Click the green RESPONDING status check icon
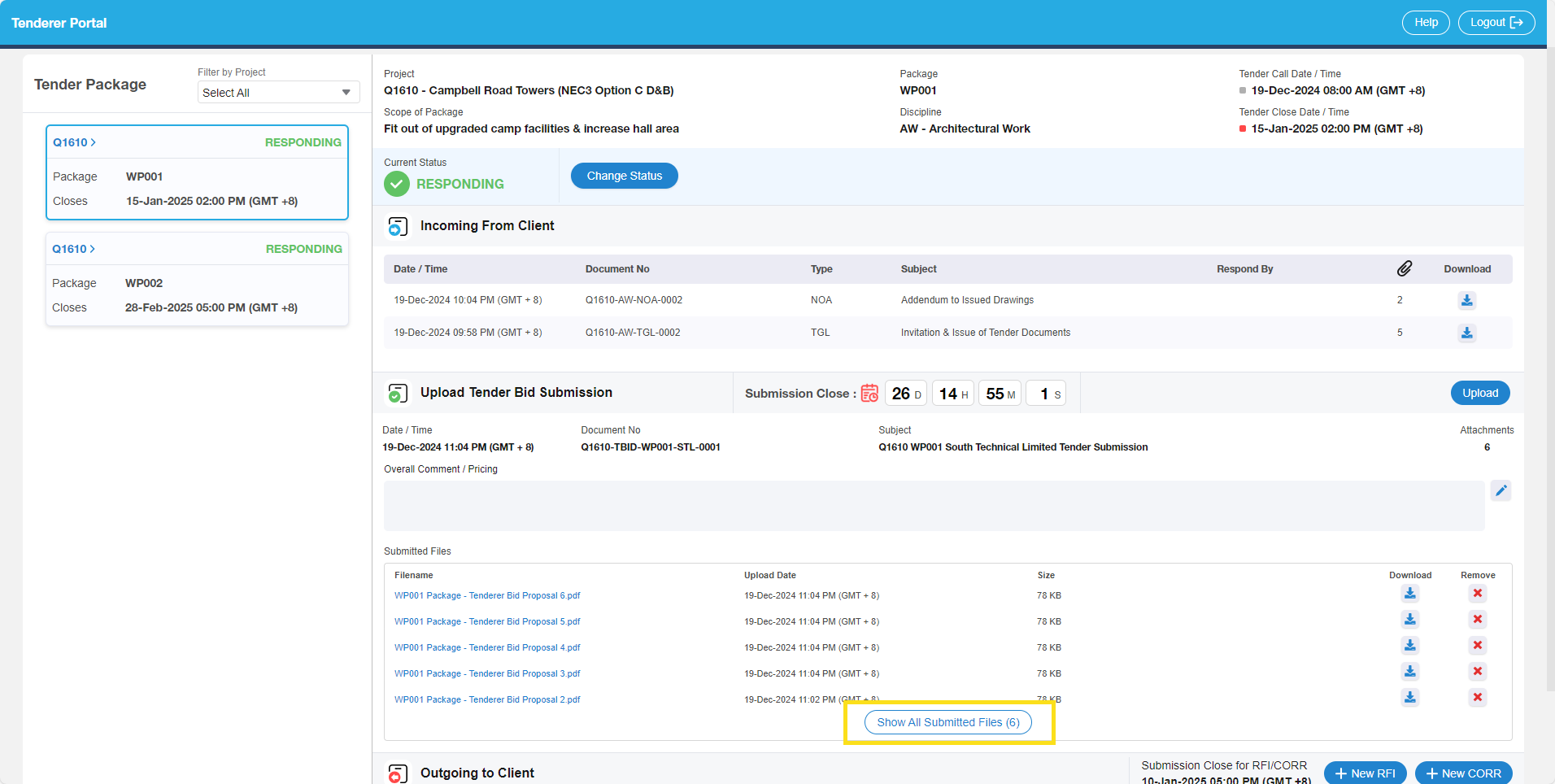The image size is (1555, 784). tap(397, 184)
